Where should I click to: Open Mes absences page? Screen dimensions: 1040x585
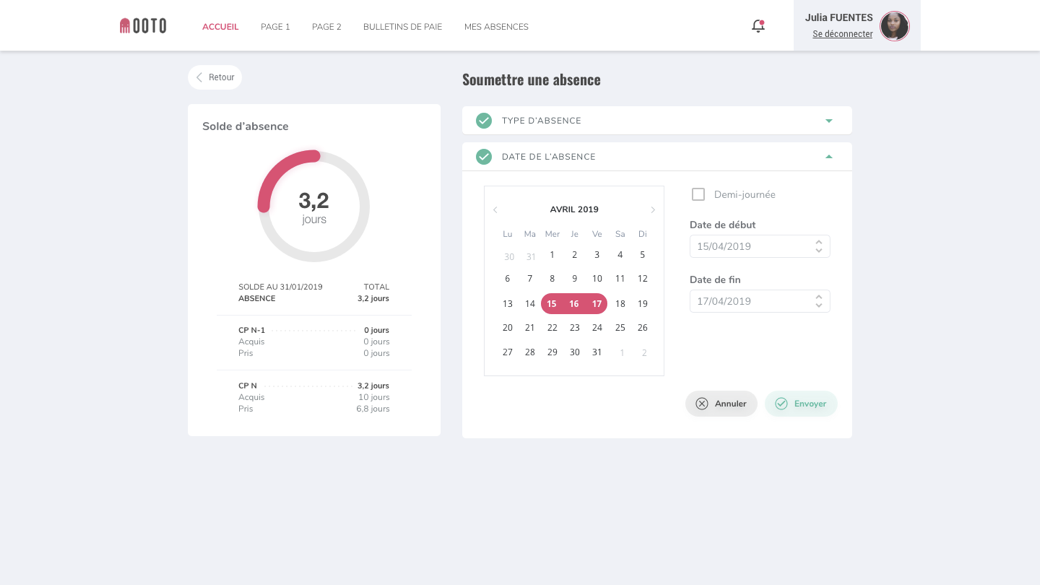point(496,27)
